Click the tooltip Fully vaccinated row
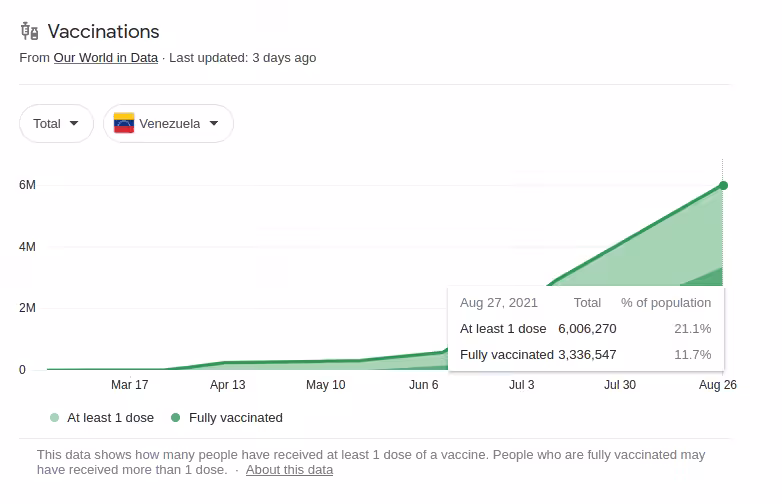This screenshot has height=504, width=782. [585, 355]
